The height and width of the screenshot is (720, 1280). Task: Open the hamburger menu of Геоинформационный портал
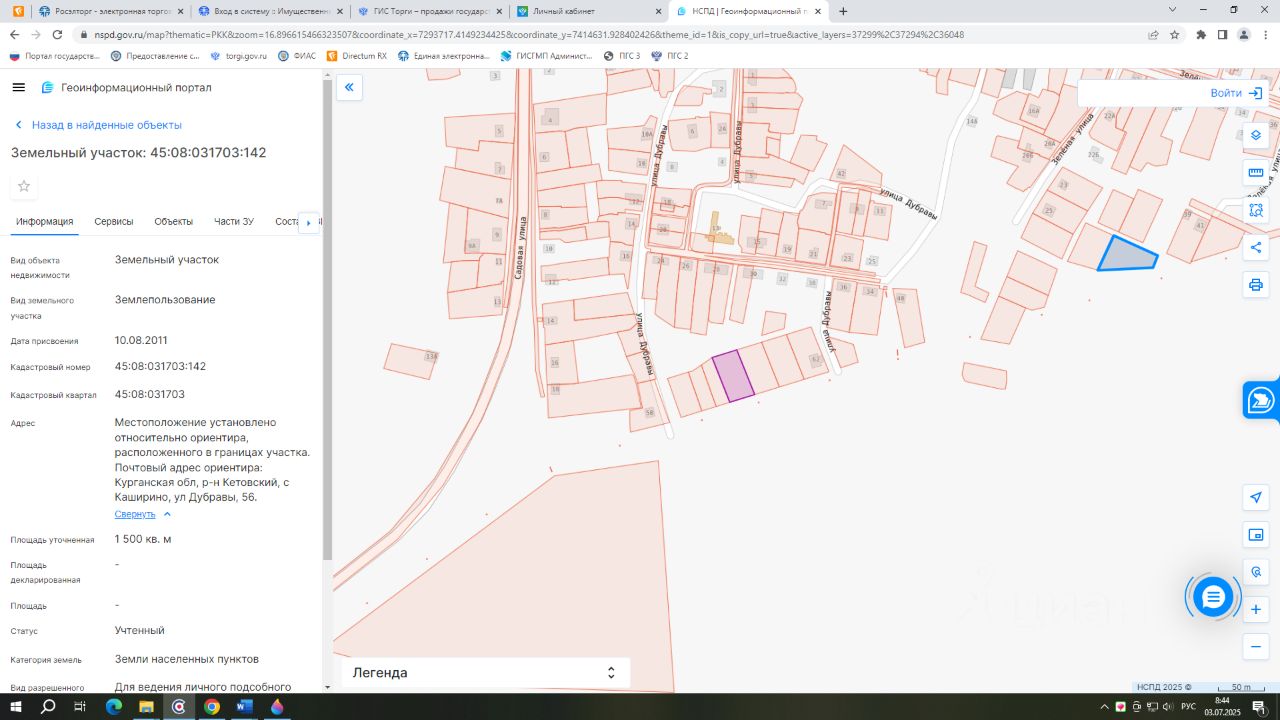click(18, 87)
